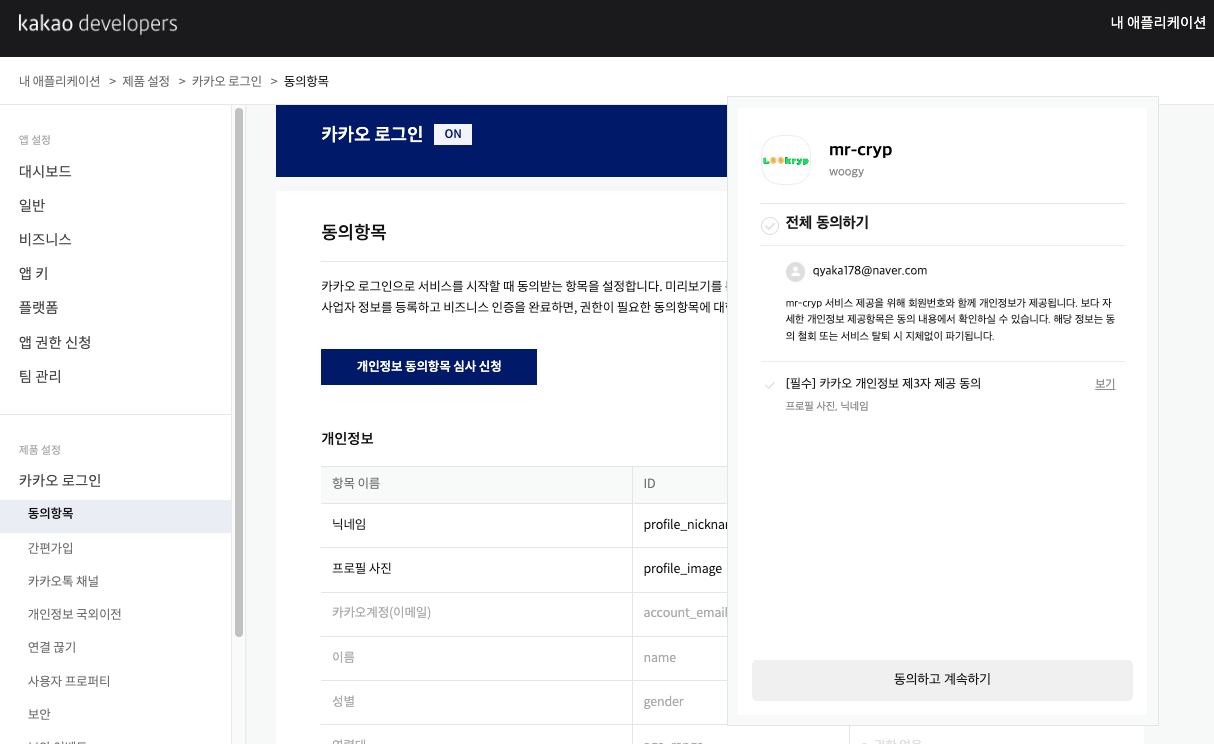Open the mr-cryp app logo thumbnail
This screenshot has width=1214, height=744.
coord(786,160)
